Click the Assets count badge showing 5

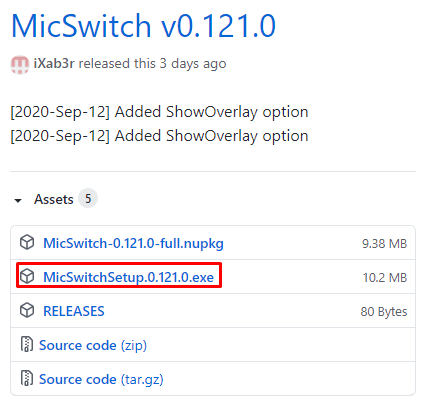point(88,199)
